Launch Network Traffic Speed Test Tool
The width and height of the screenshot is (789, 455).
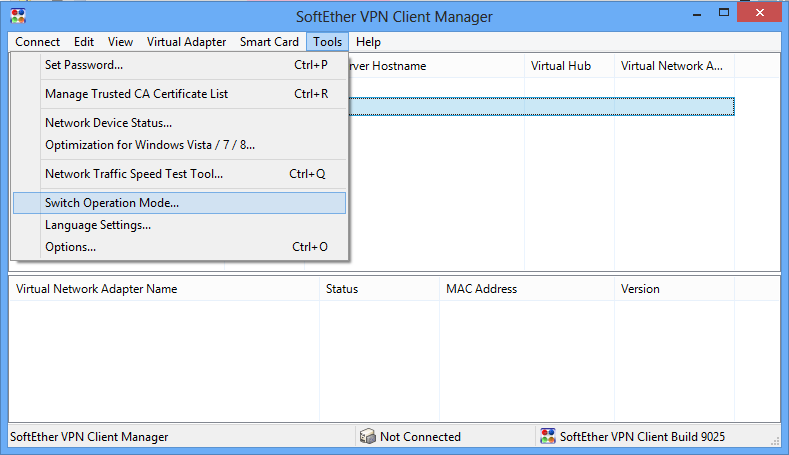tap(134, 174)
